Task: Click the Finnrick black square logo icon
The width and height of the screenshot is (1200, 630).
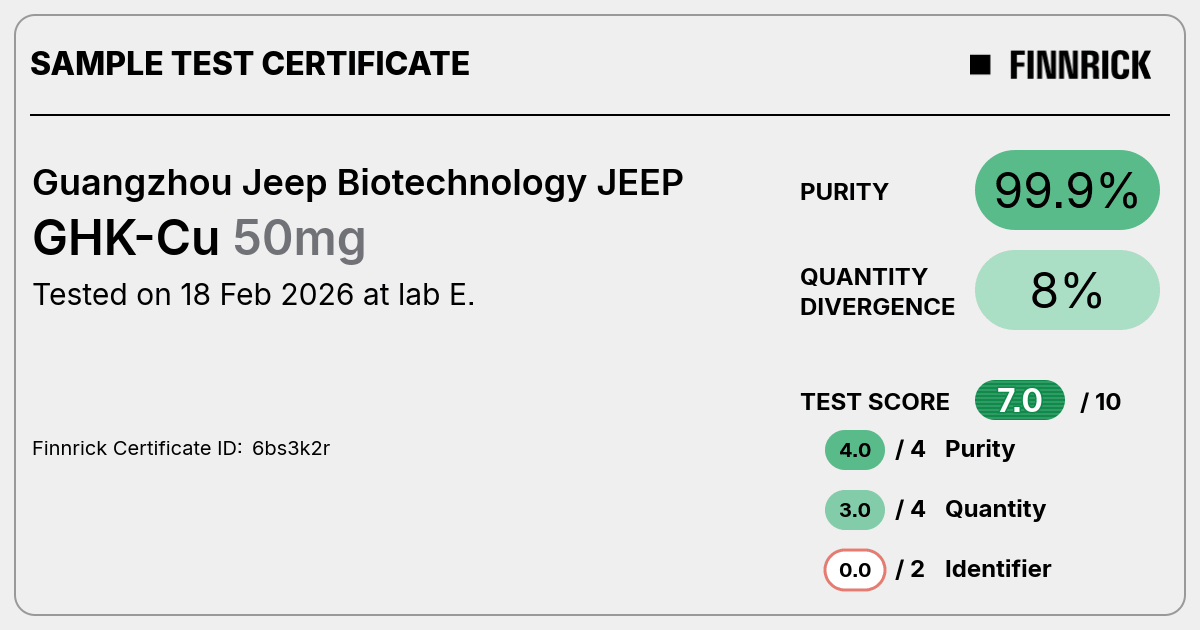Action: pos(980,65)
